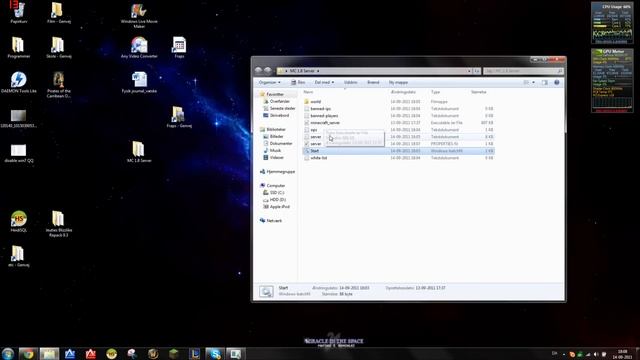Image resolution: width=640 pixels, height=360 pixels.
Task: Open the blue A application in taskbar
Action: [70, 353]
